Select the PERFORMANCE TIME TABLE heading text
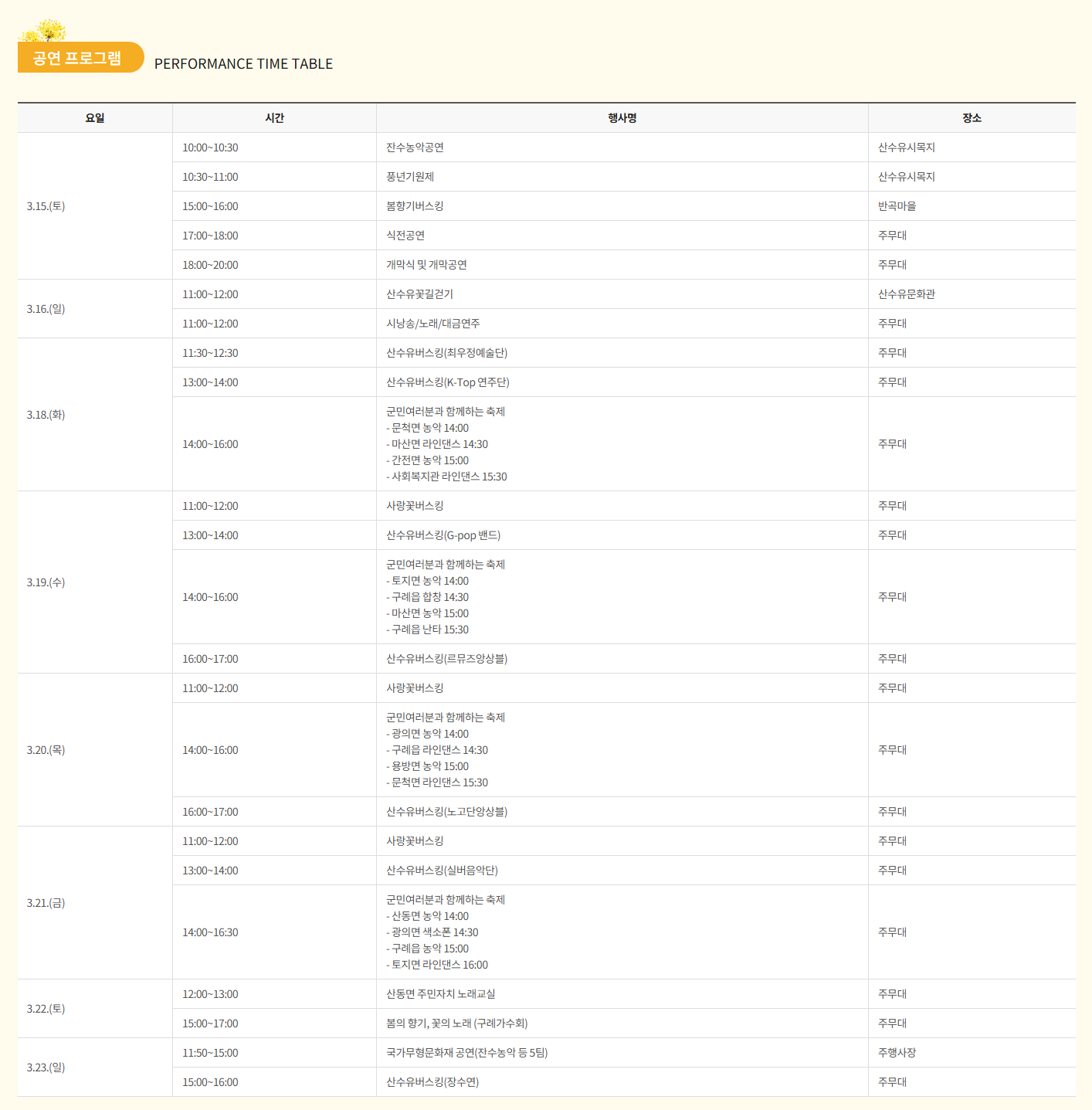This screenshot has width=1092, height=1110. pyautogui.click(x=243, y=64)
